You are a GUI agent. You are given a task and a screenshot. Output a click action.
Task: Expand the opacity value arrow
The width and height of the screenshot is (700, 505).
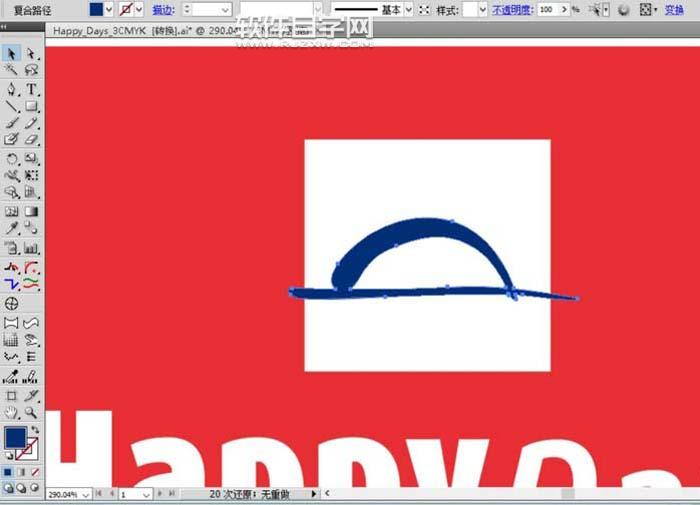pos(565,9)
